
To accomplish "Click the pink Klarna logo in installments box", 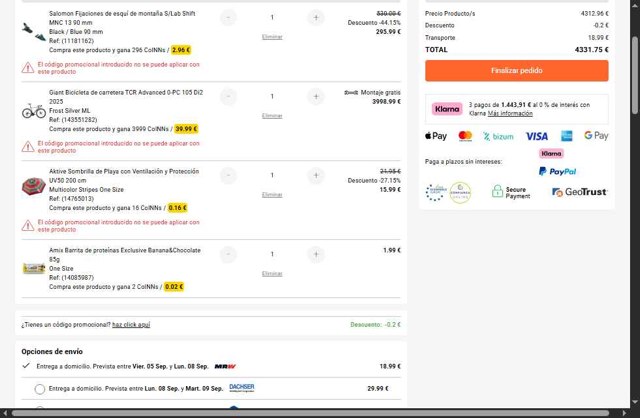I will pos(447,109).
